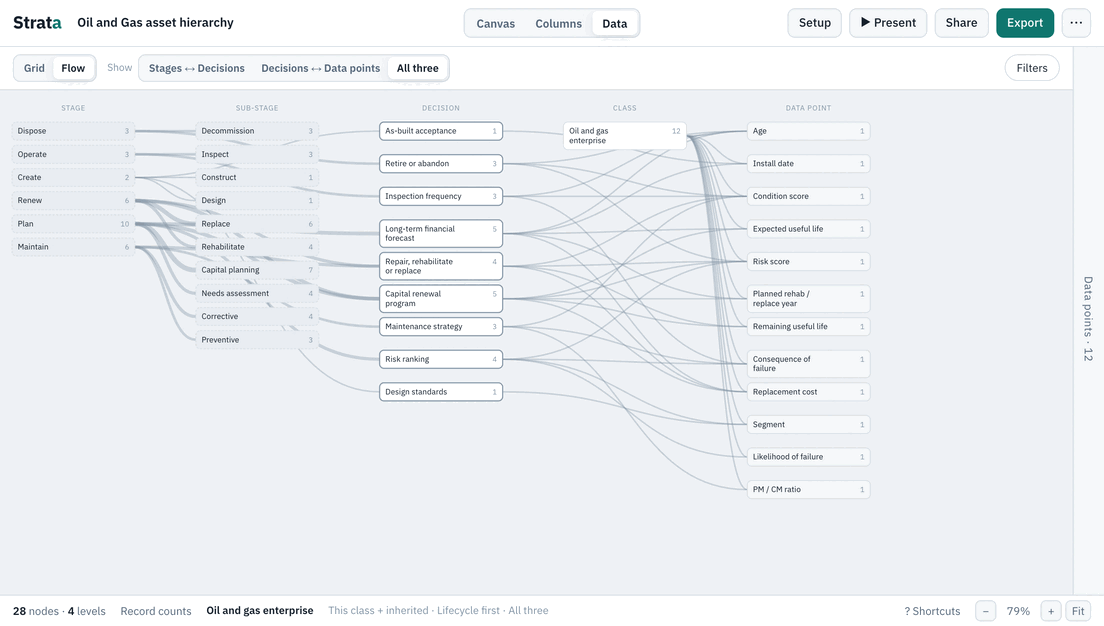Screen dimensions: 1104x626
Task: Expand the Data points side panel
Action: pyautogui.click(x=1088, y=319)
